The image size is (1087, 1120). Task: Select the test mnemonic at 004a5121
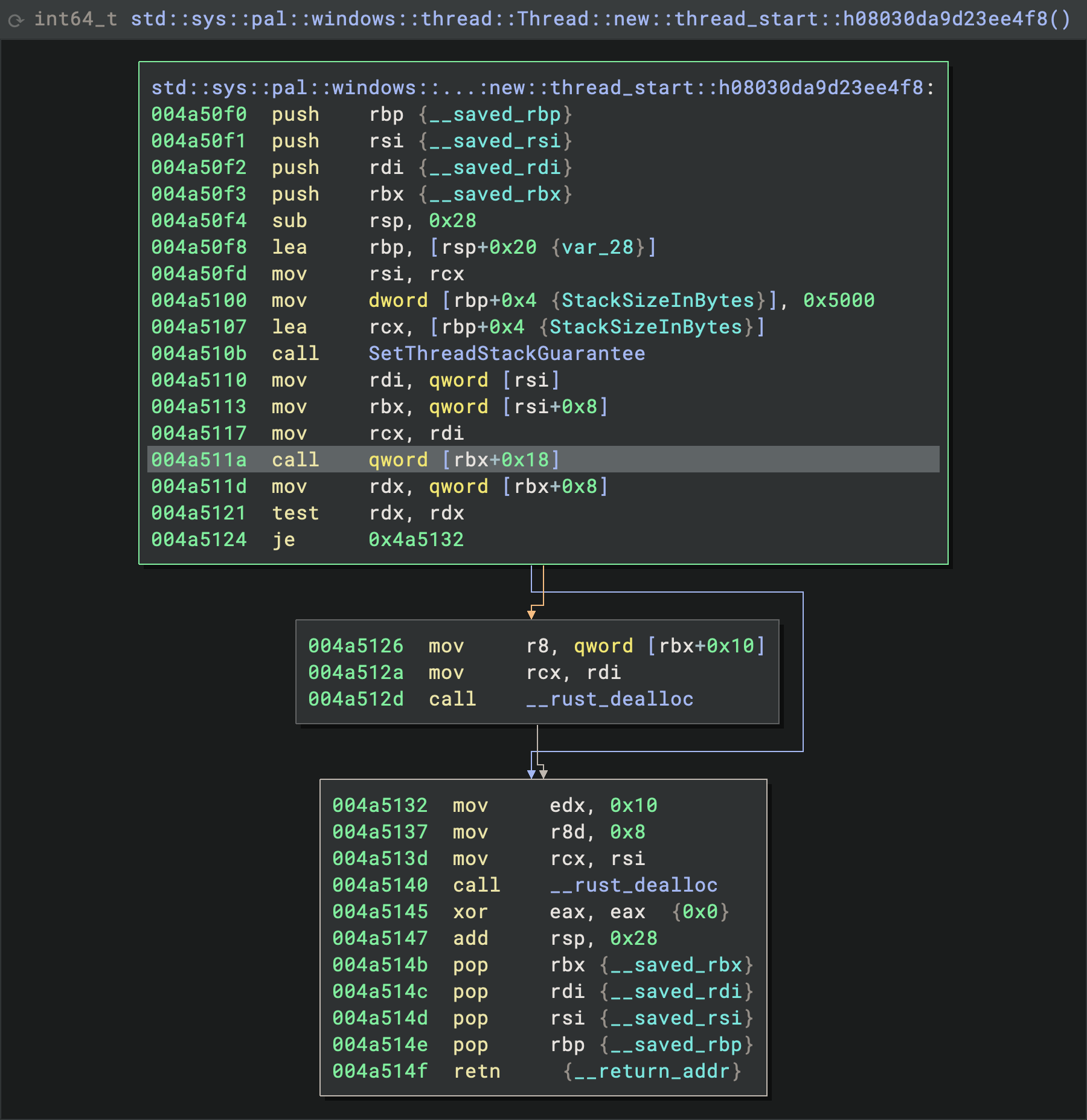point(295,513)
